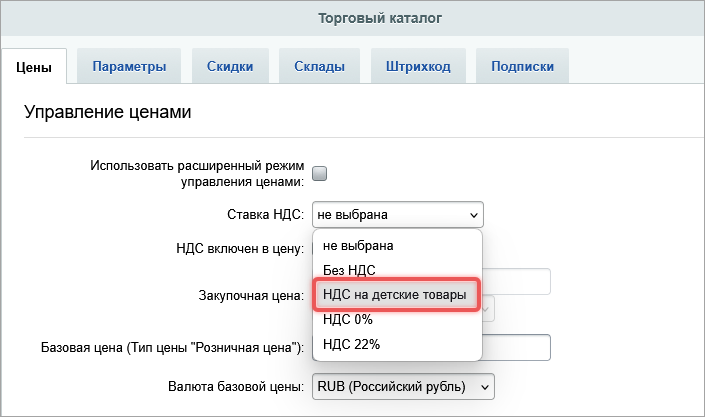Open the Штрихкод tab
The width and height of the screenshot is (705, 417).
pos(417,67)
